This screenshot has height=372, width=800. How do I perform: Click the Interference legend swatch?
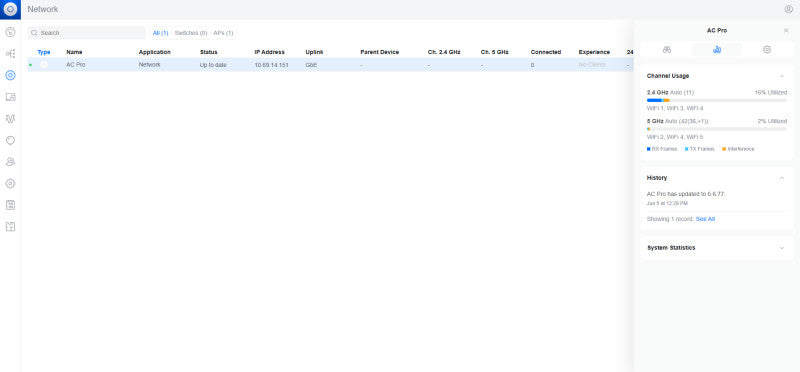(724, 149)
